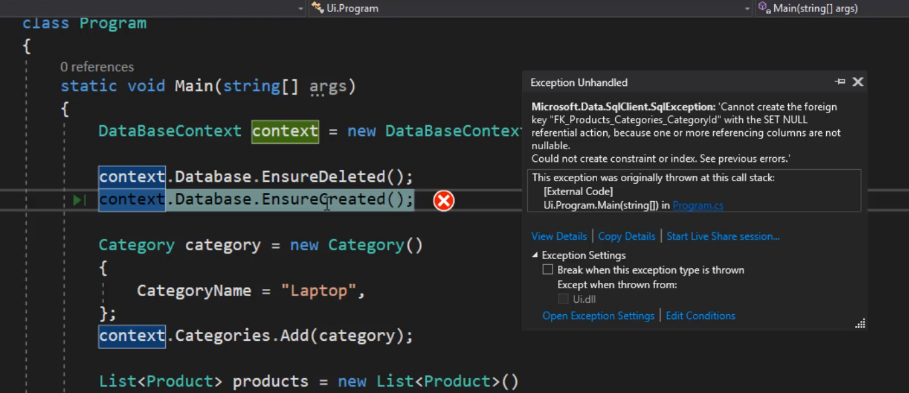Image resolution: width=909 pixels, height=393 pixels.
Task: Enable Break when this exception type is thrown
Action: coord(548,270)
